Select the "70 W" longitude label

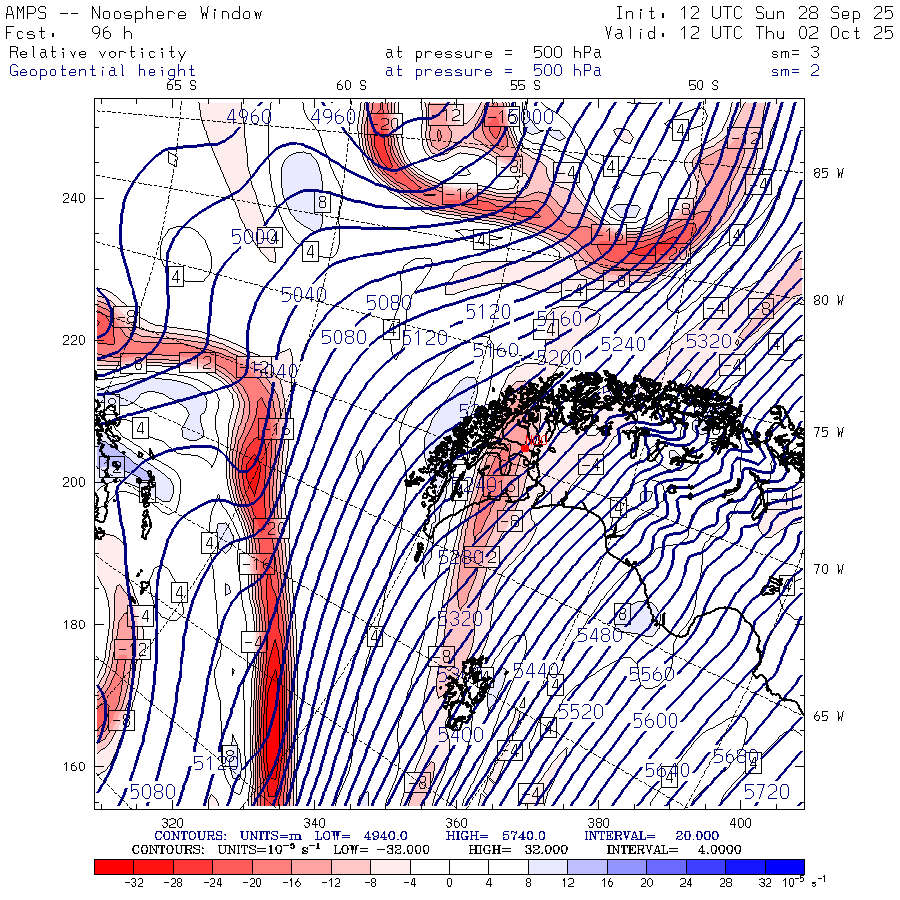click(828, 569)
